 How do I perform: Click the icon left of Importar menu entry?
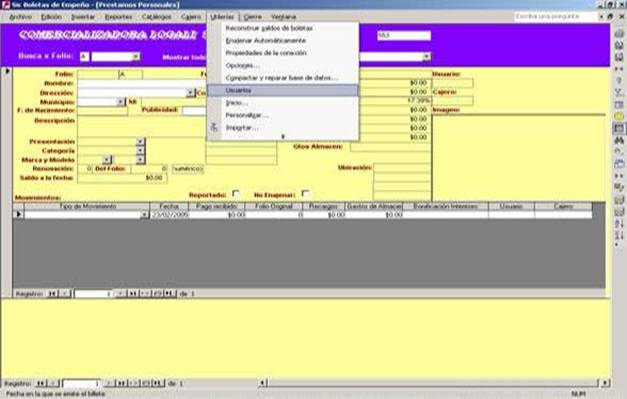click(214, 128)
